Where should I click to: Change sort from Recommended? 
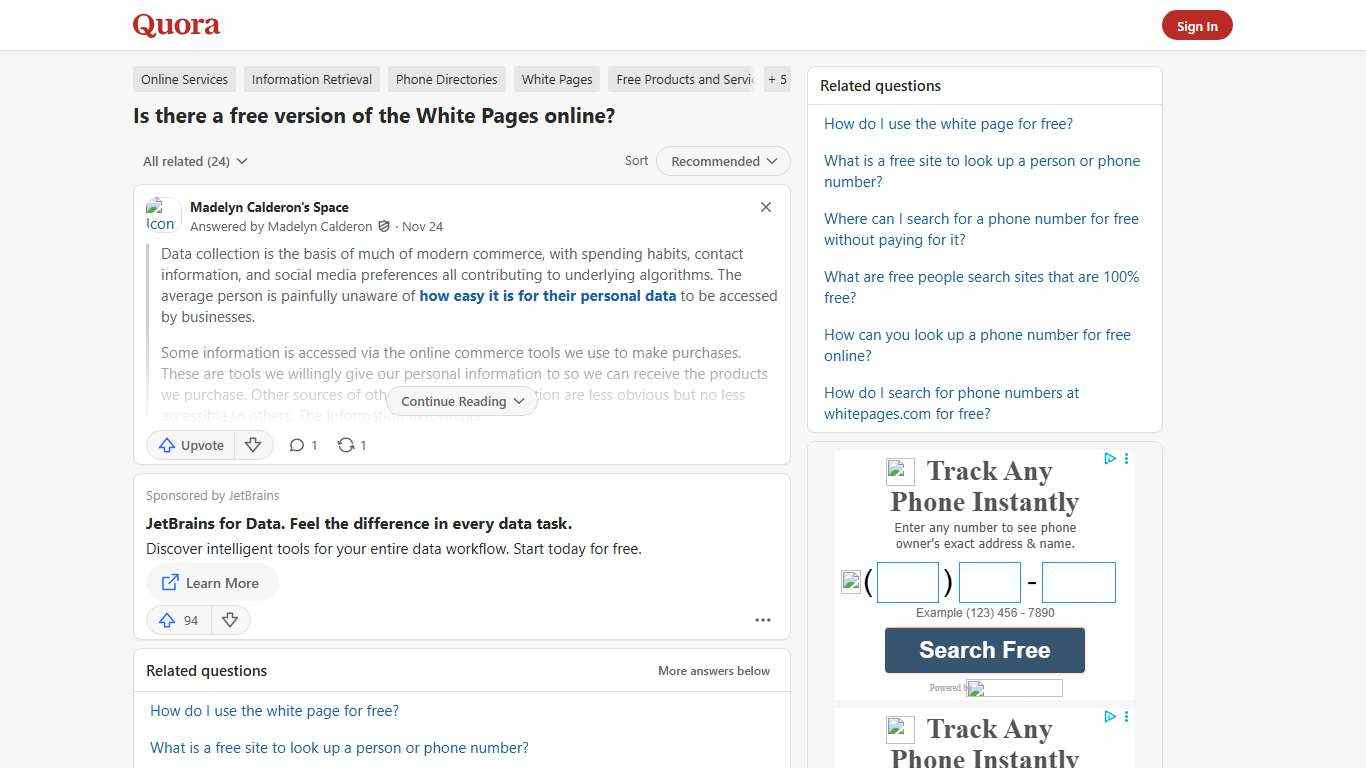[722, 161]
